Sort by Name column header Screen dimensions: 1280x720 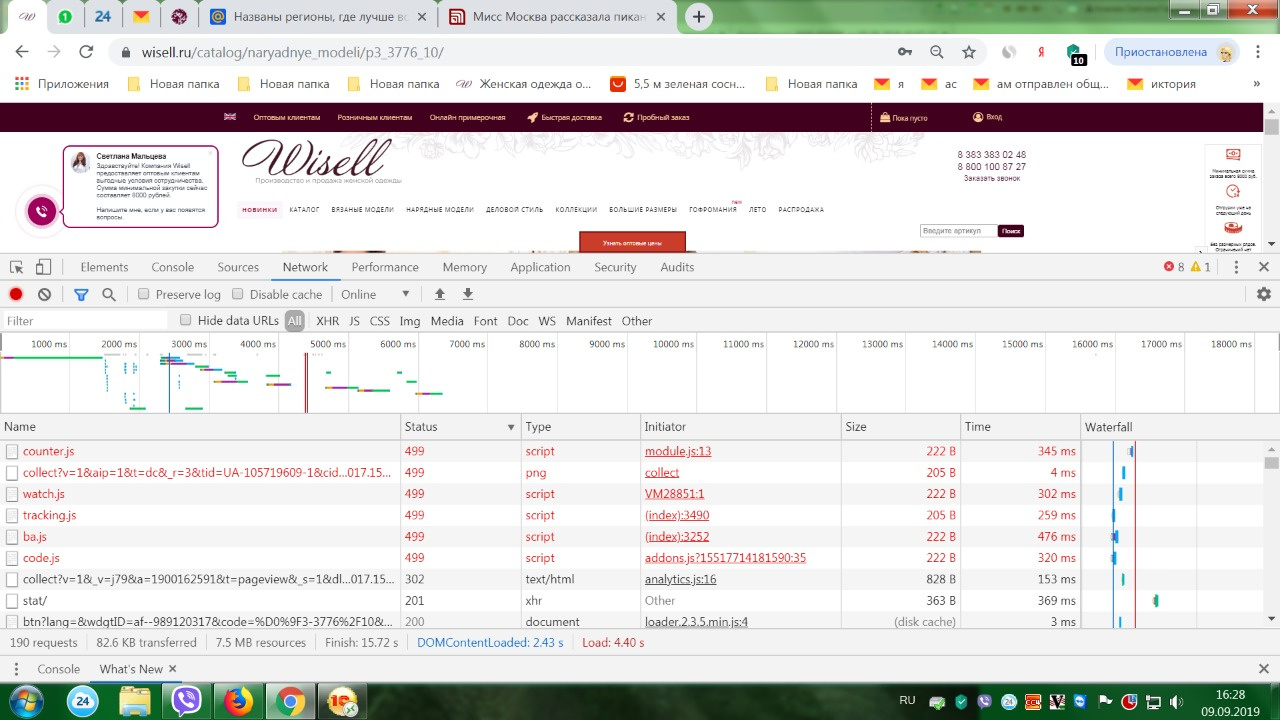point(200,427)
